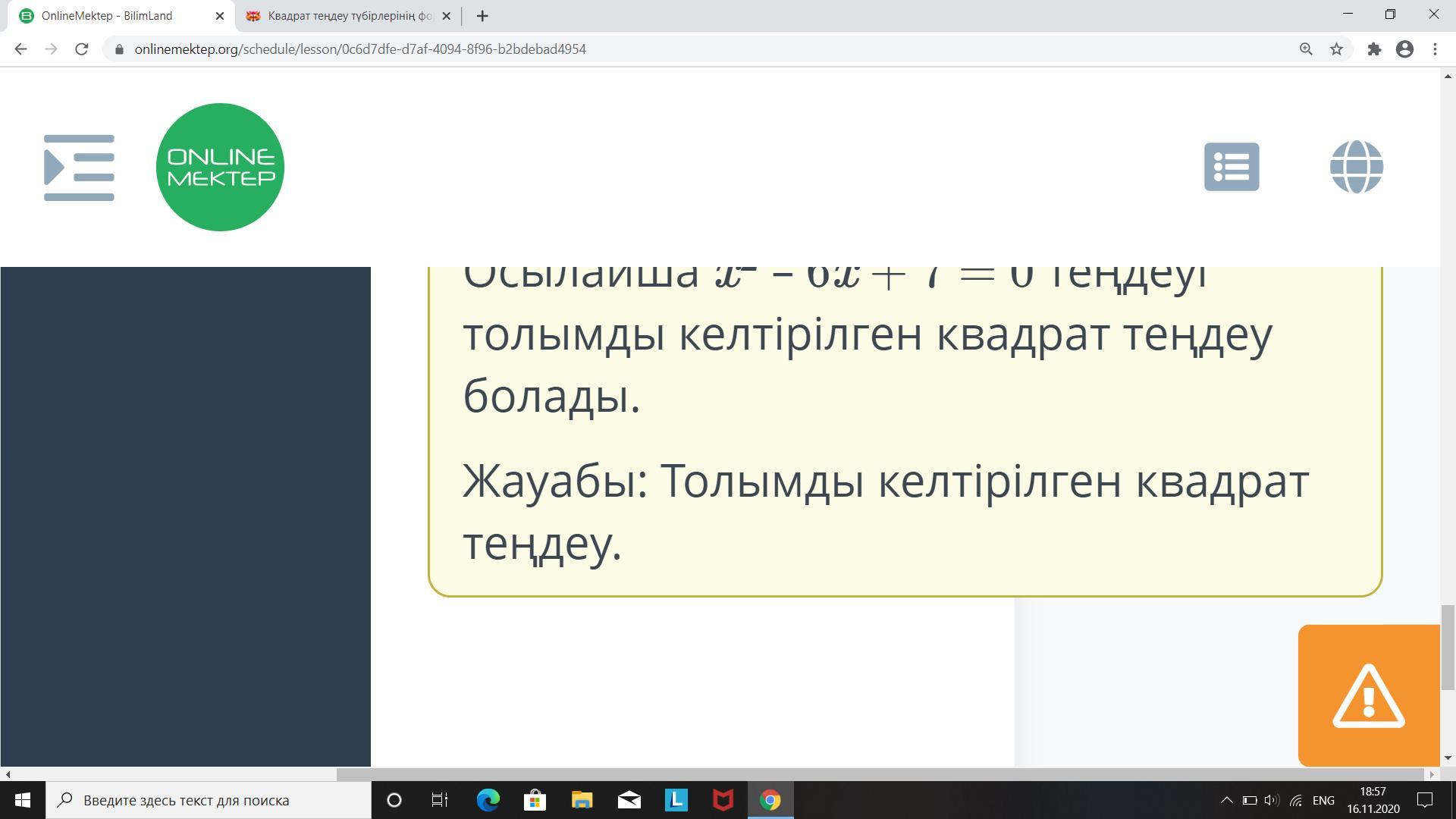Image resolution: width=1456 pixels, height=819 pixels.
Task: Open the Chrome extensions puzzle icon
Action: tap(1374, 49)
